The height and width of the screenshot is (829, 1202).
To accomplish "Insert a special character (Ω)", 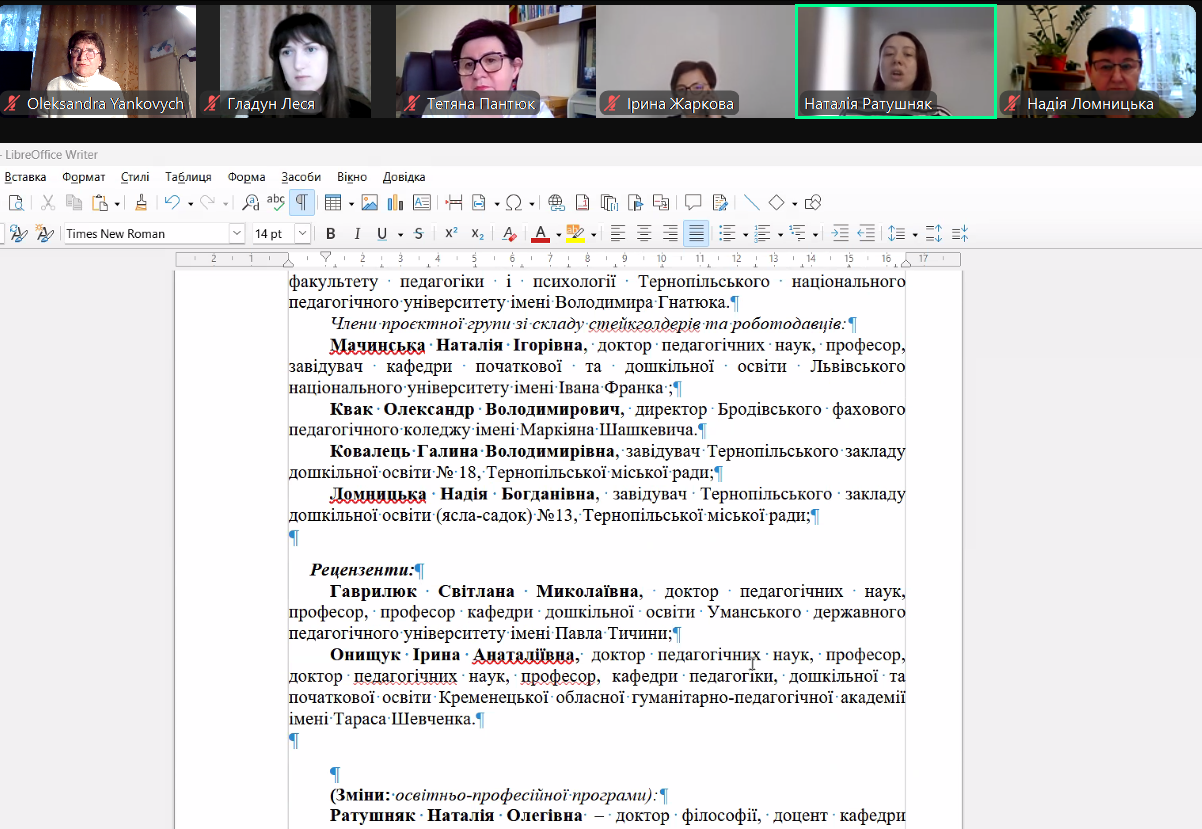I will pos(512,202).
